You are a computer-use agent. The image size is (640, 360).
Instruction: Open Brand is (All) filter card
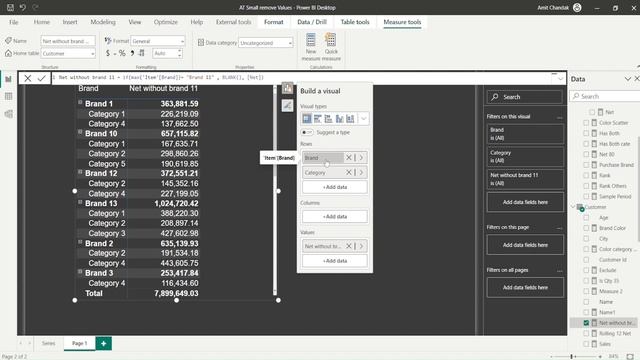525,134
